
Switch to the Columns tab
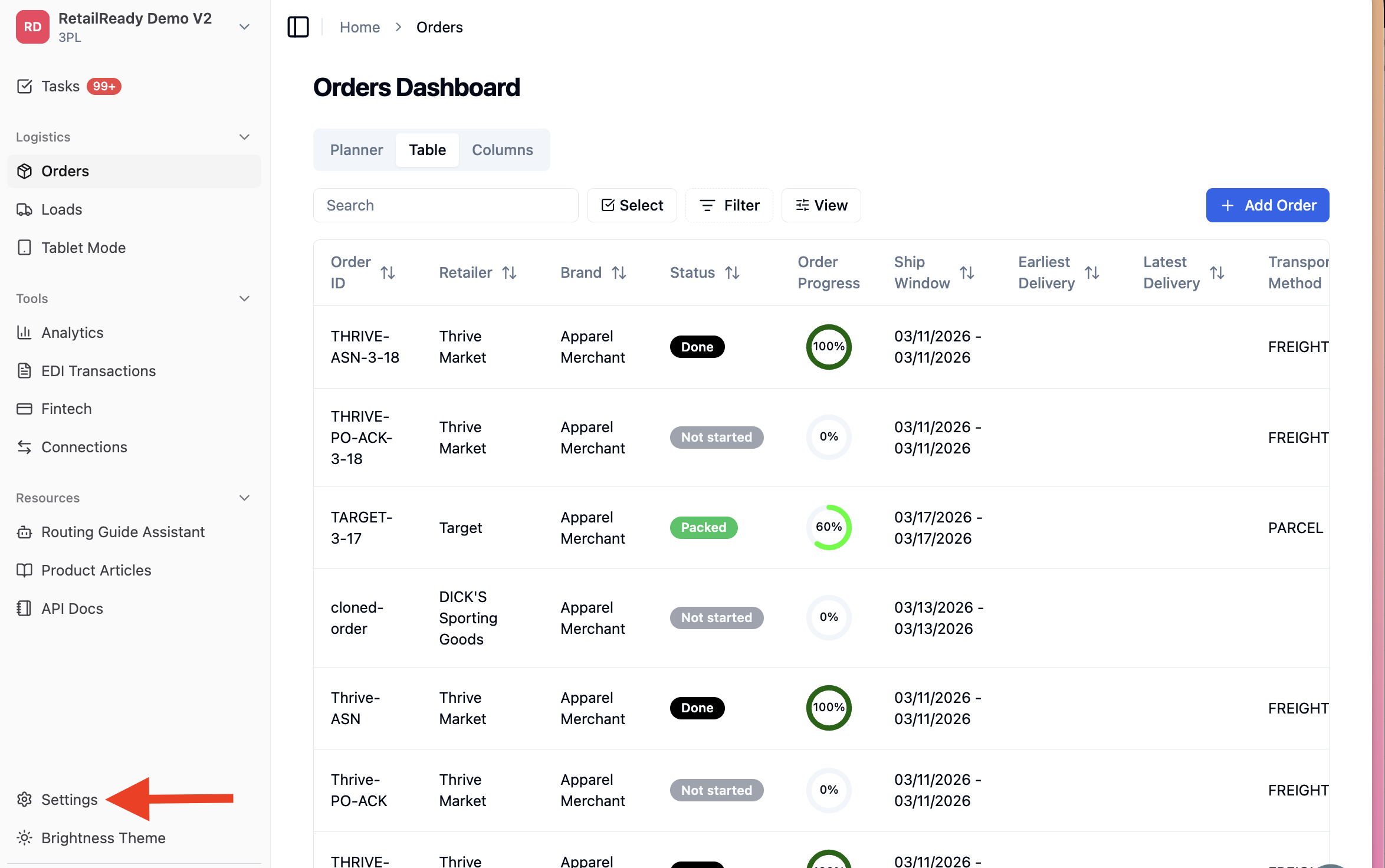tap(503, 150)
